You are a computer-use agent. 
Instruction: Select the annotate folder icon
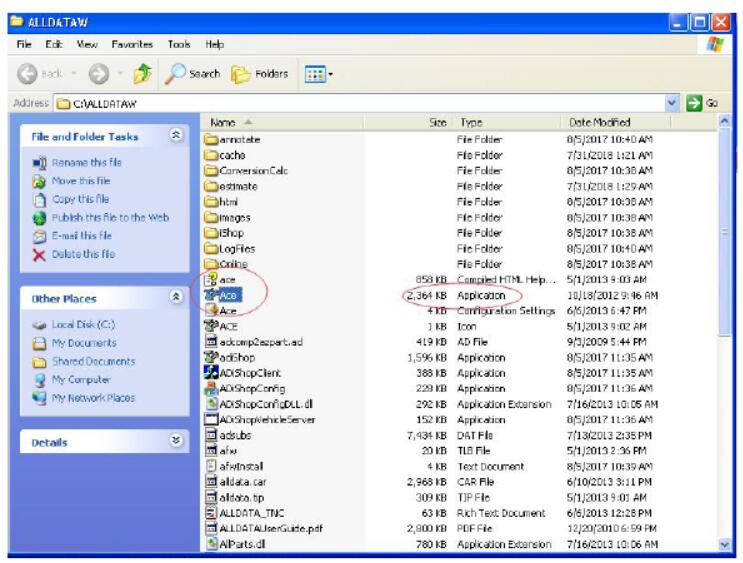point(211,139)
